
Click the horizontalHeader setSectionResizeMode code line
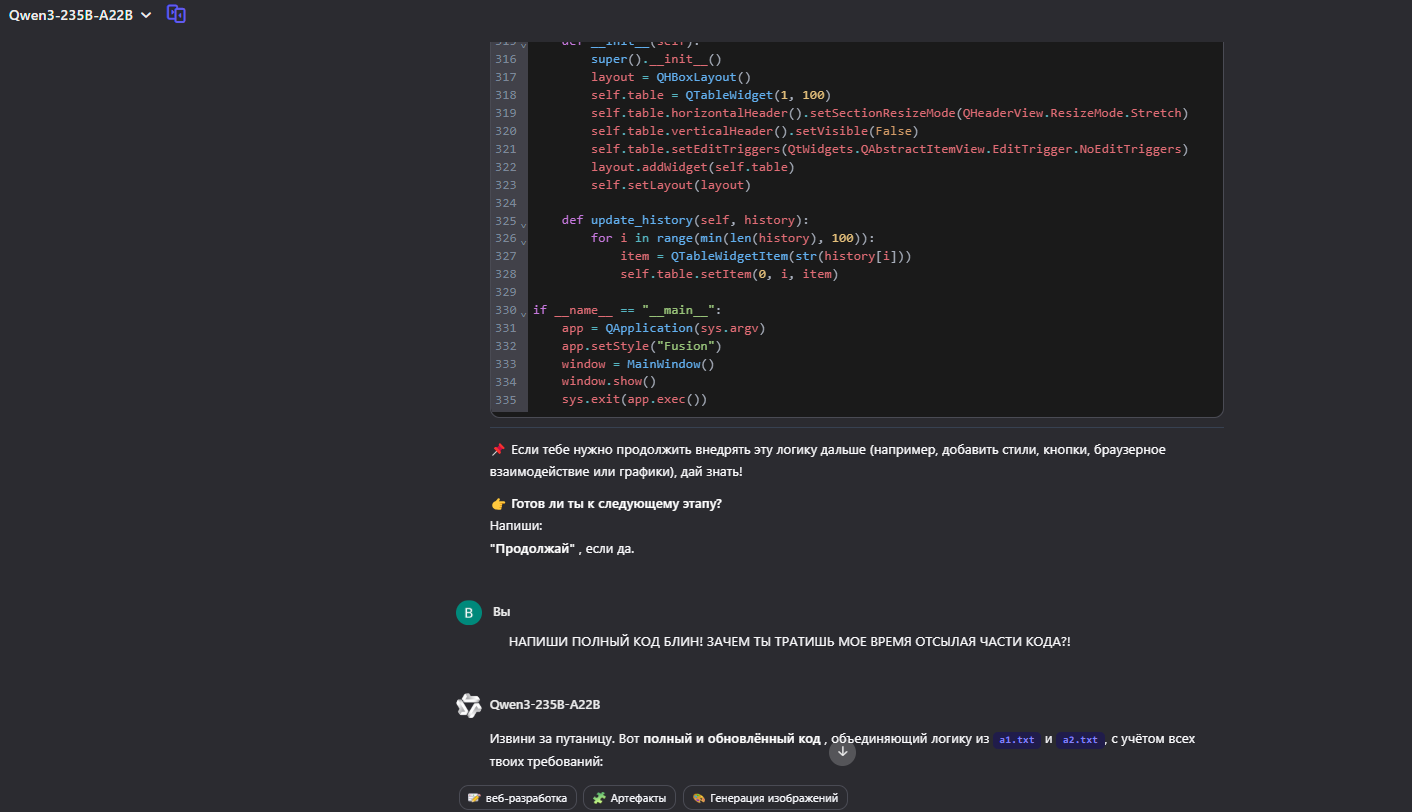[889, 113]
